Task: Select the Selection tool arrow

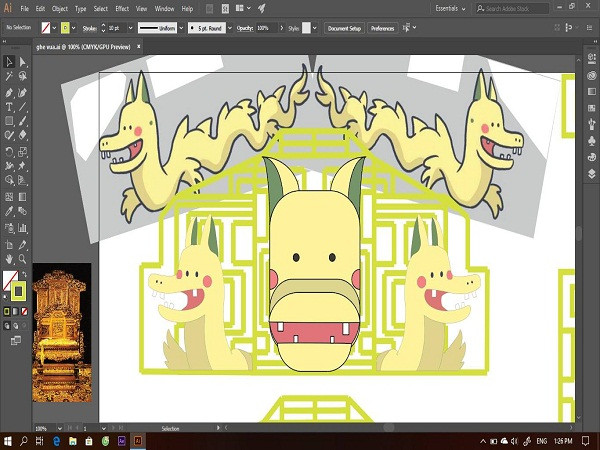Action: click(9, 63)
